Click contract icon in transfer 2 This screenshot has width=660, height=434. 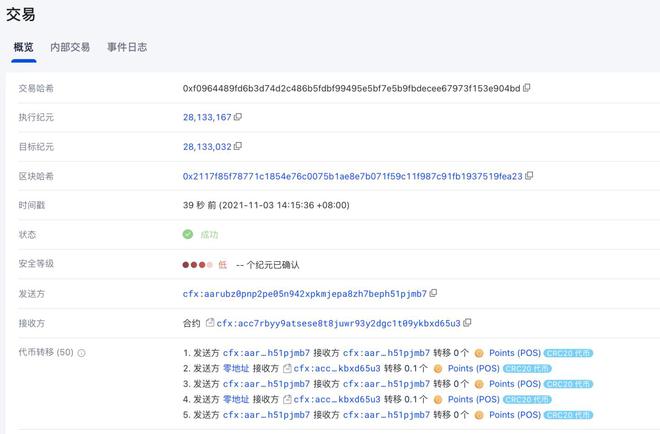point(287,368)
